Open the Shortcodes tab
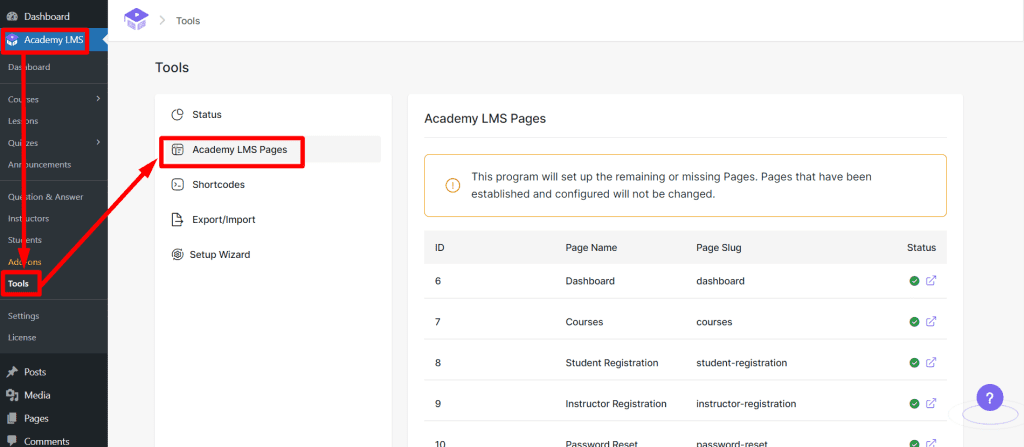The width and height of the screenshot is (1024, 447). [x=272, y=185]
